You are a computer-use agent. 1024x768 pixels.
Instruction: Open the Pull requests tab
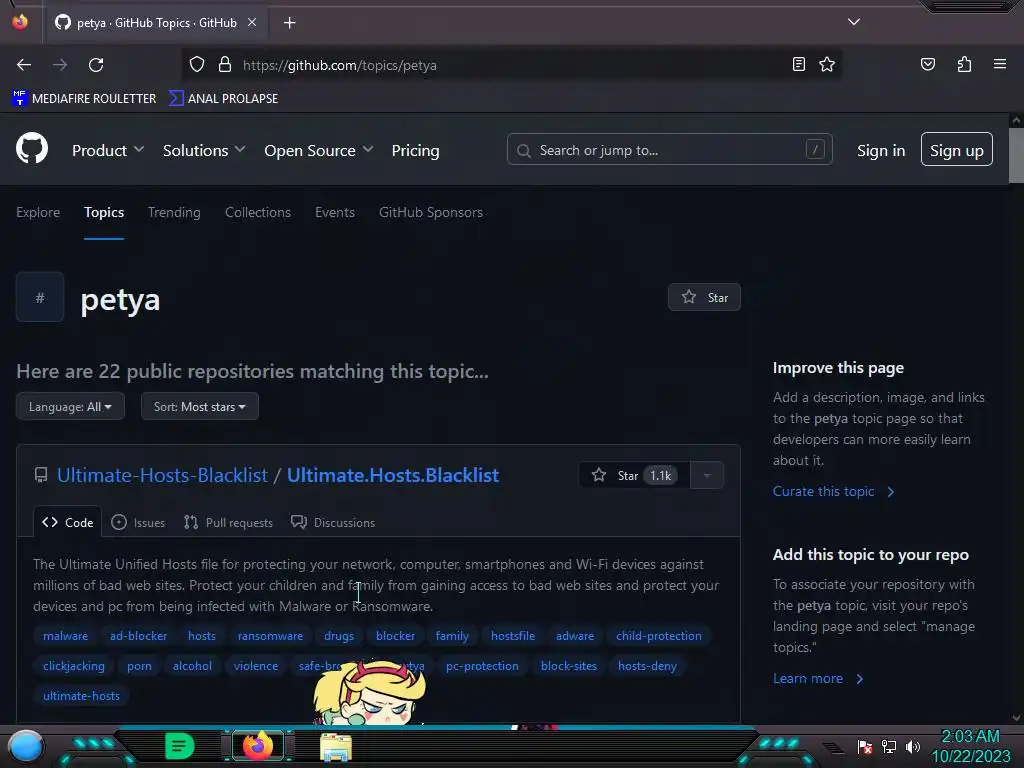pyautogui.click(x=228, y=522)
